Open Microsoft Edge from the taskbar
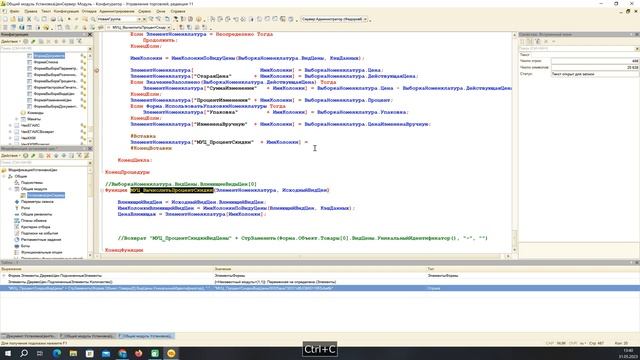This screenshot has height=360, width=640. [x=57, y=353]
